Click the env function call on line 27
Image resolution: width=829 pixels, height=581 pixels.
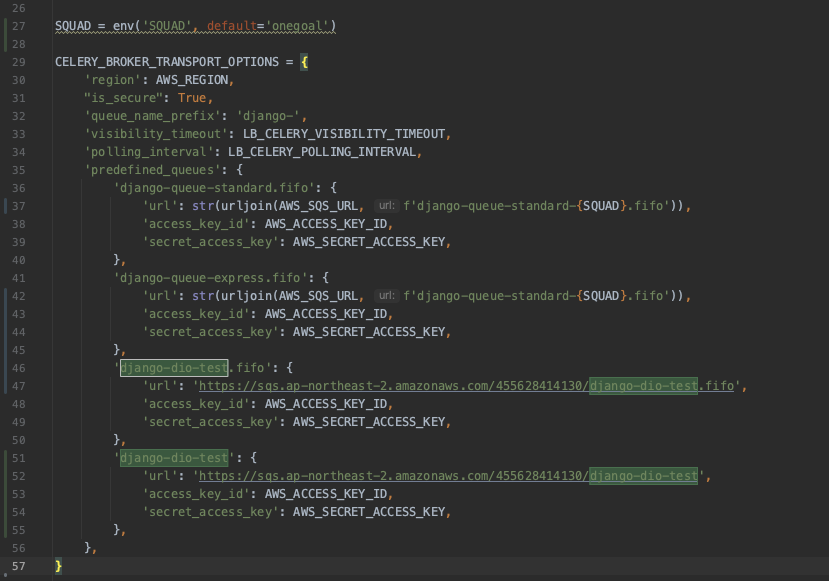123,26
